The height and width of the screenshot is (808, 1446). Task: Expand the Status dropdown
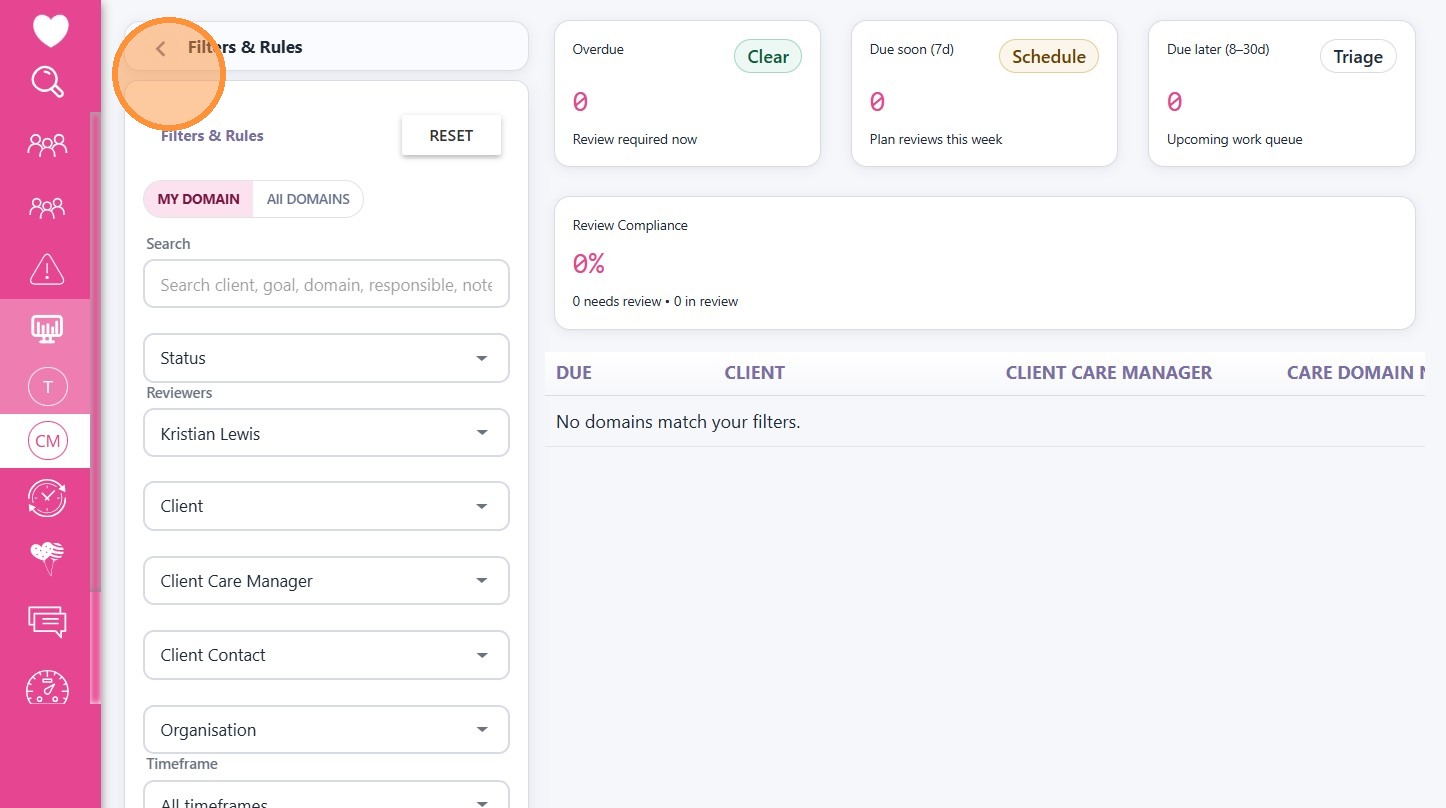coord(326,358)
